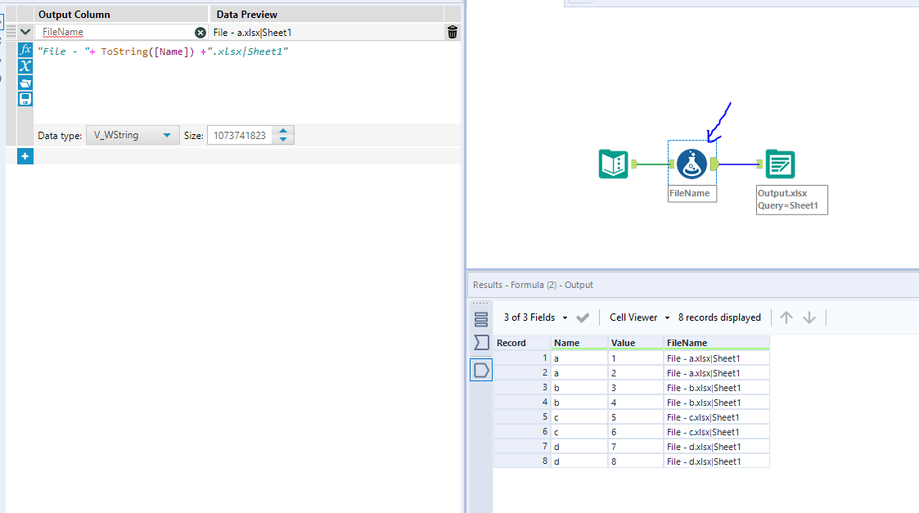The height and width of the screenshot is (513, 919).
Task: Select FileName cell in record 8
Action: point(716,461)
